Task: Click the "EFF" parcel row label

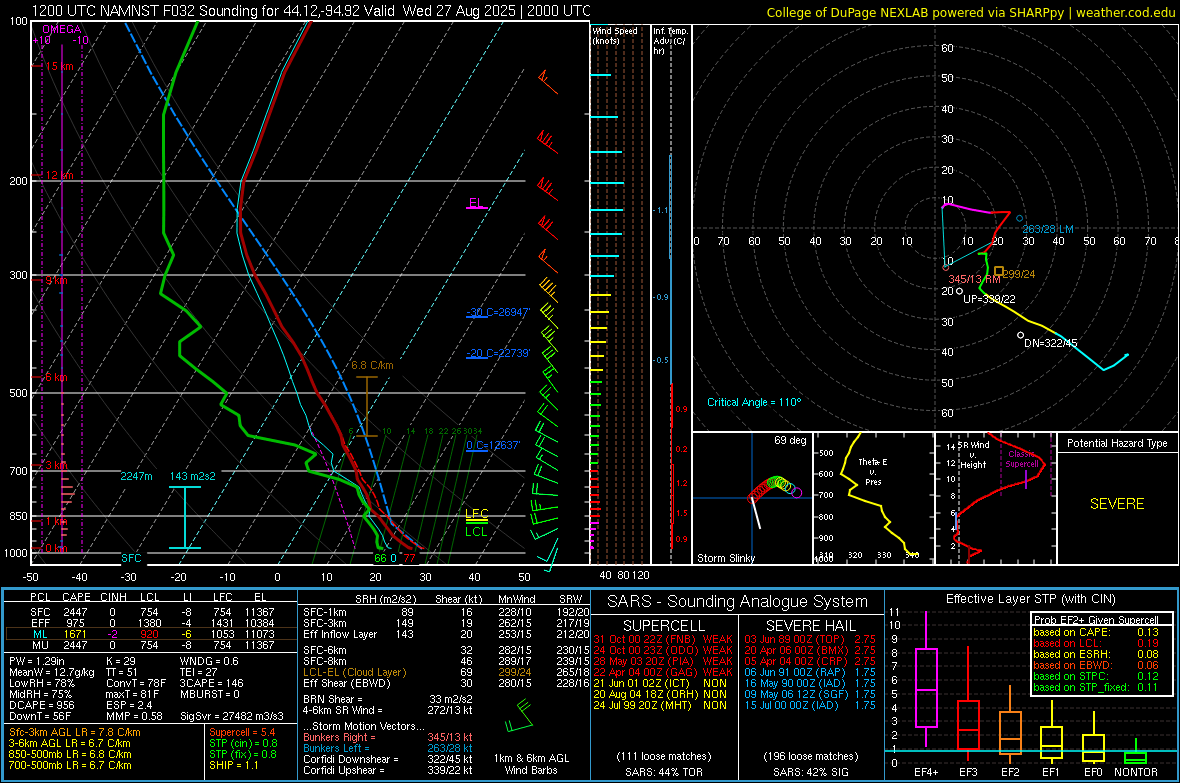Action: tap(40, 623)
